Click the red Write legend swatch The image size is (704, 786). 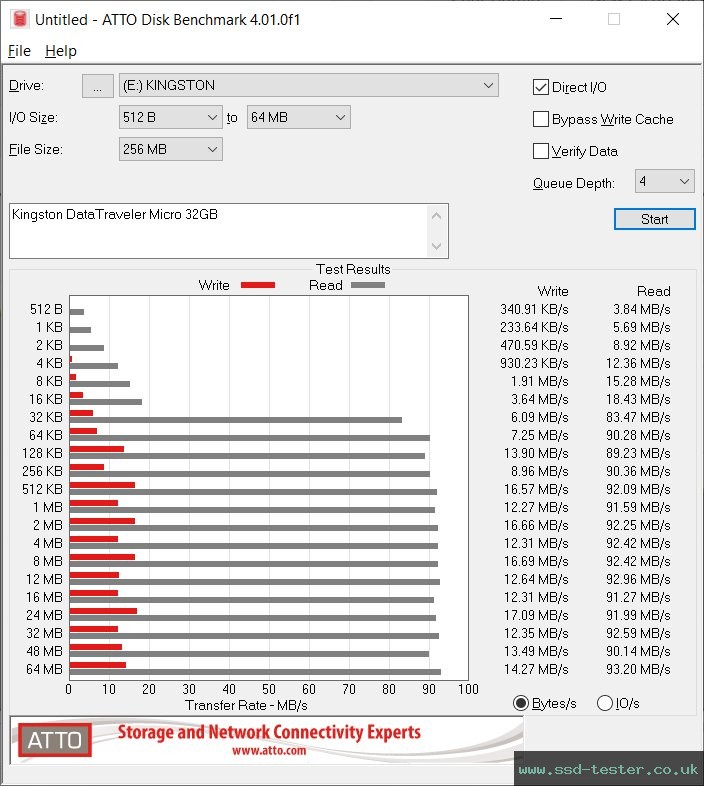258,285
